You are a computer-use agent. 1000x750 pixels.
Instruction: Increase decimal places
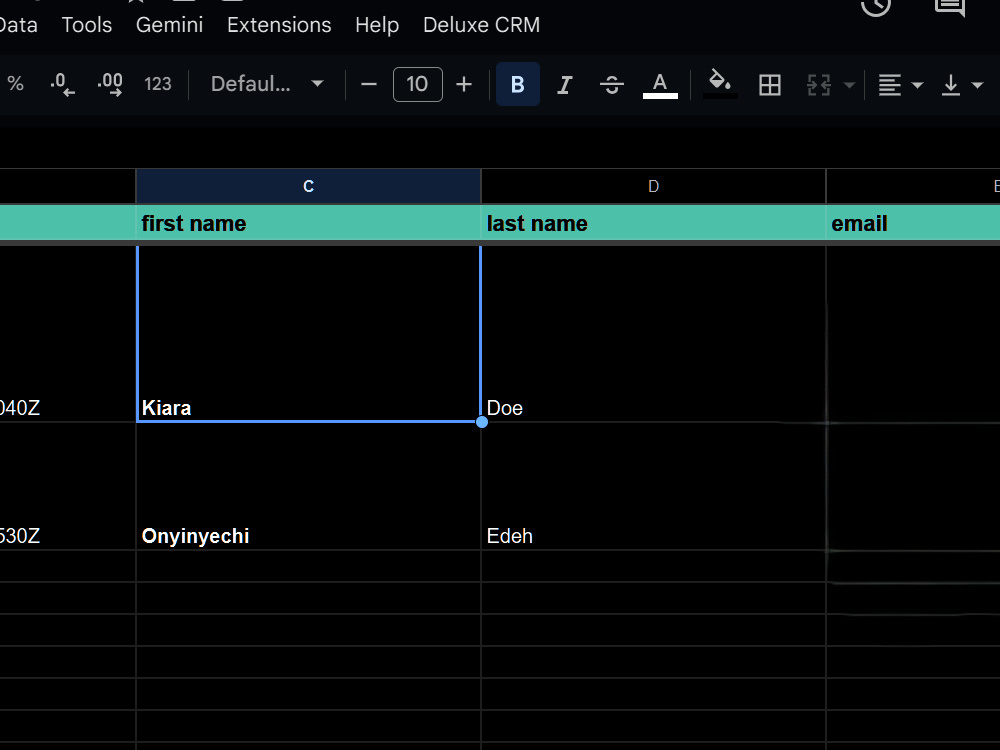pyautogui.click(x=110, y=84)
